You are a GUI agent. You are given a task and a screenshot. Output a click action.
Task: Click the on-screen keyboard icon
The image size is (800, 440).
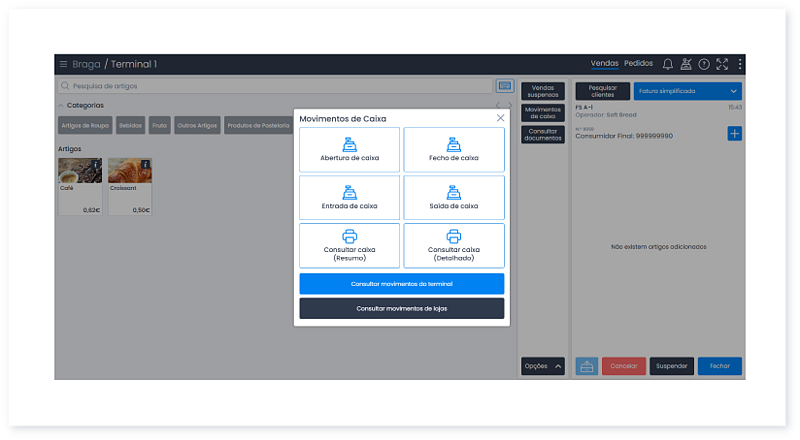(x=505, y=86)
